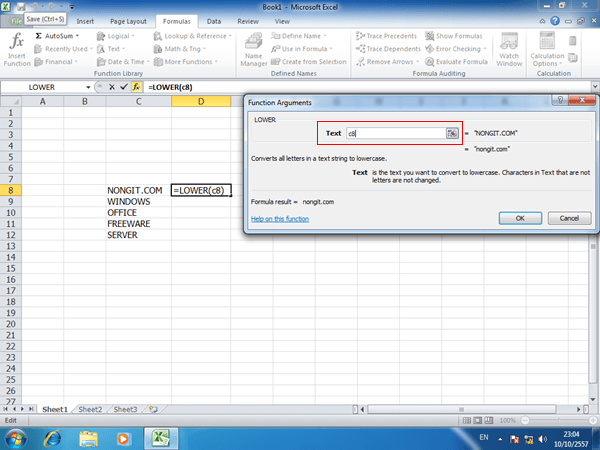
Task: Switch to Sheet2 tab
Action: tap(90, 409)
